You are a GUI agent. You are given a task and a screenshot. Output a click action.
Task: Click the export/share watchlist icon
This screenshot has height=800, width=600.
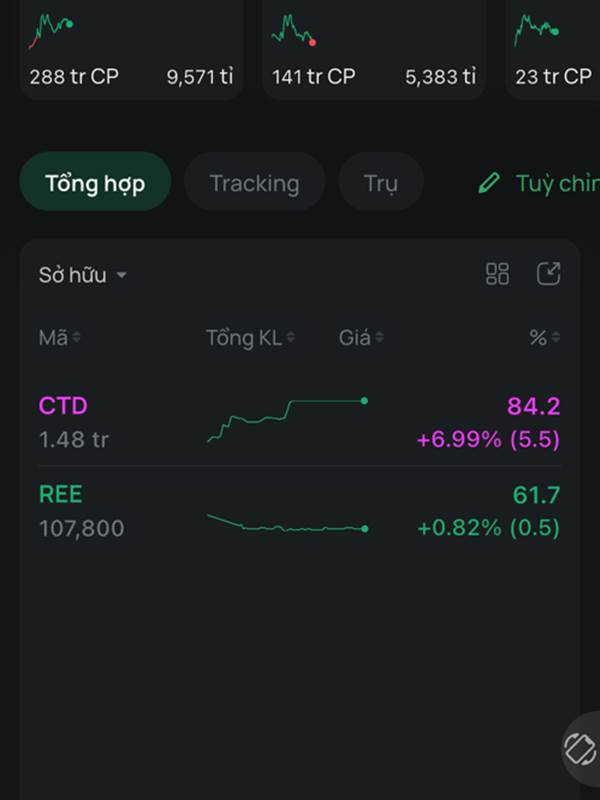point(548,274)
